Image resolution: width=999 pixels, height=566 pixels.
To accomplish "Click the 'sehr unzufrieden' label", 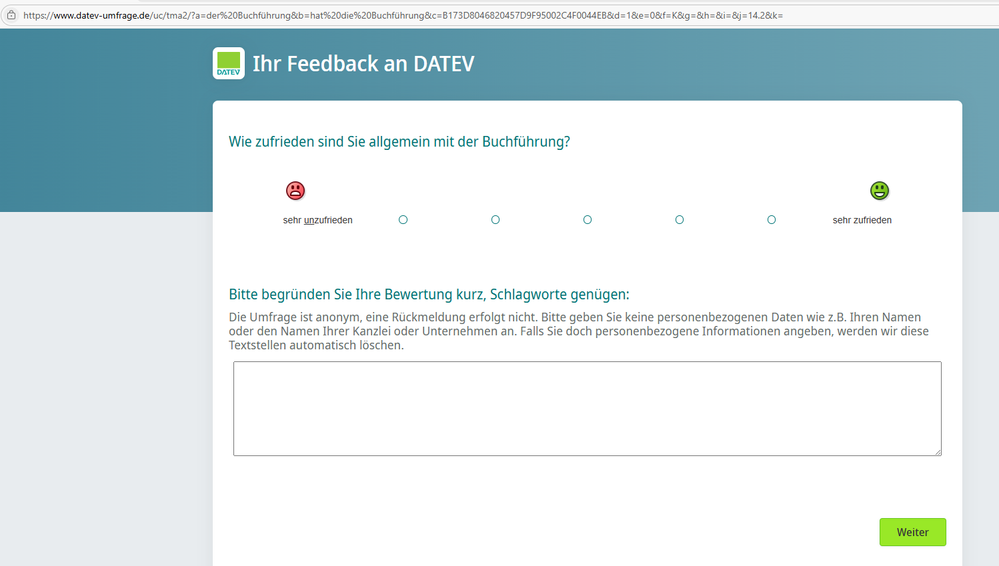I will coord(318,221).
